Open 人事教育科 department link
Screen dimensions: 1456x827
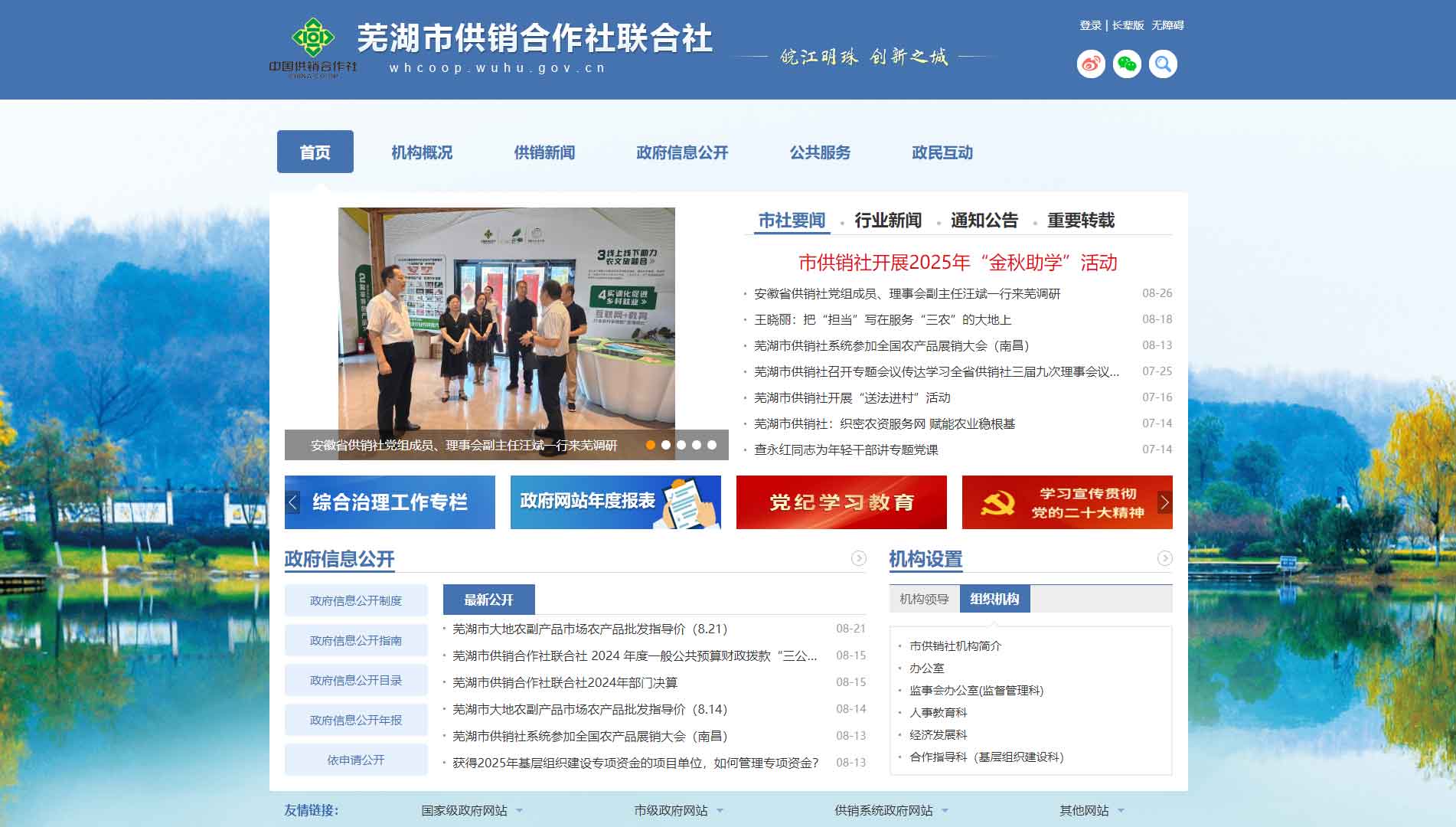pyautogui.click(x=938, y=712)
